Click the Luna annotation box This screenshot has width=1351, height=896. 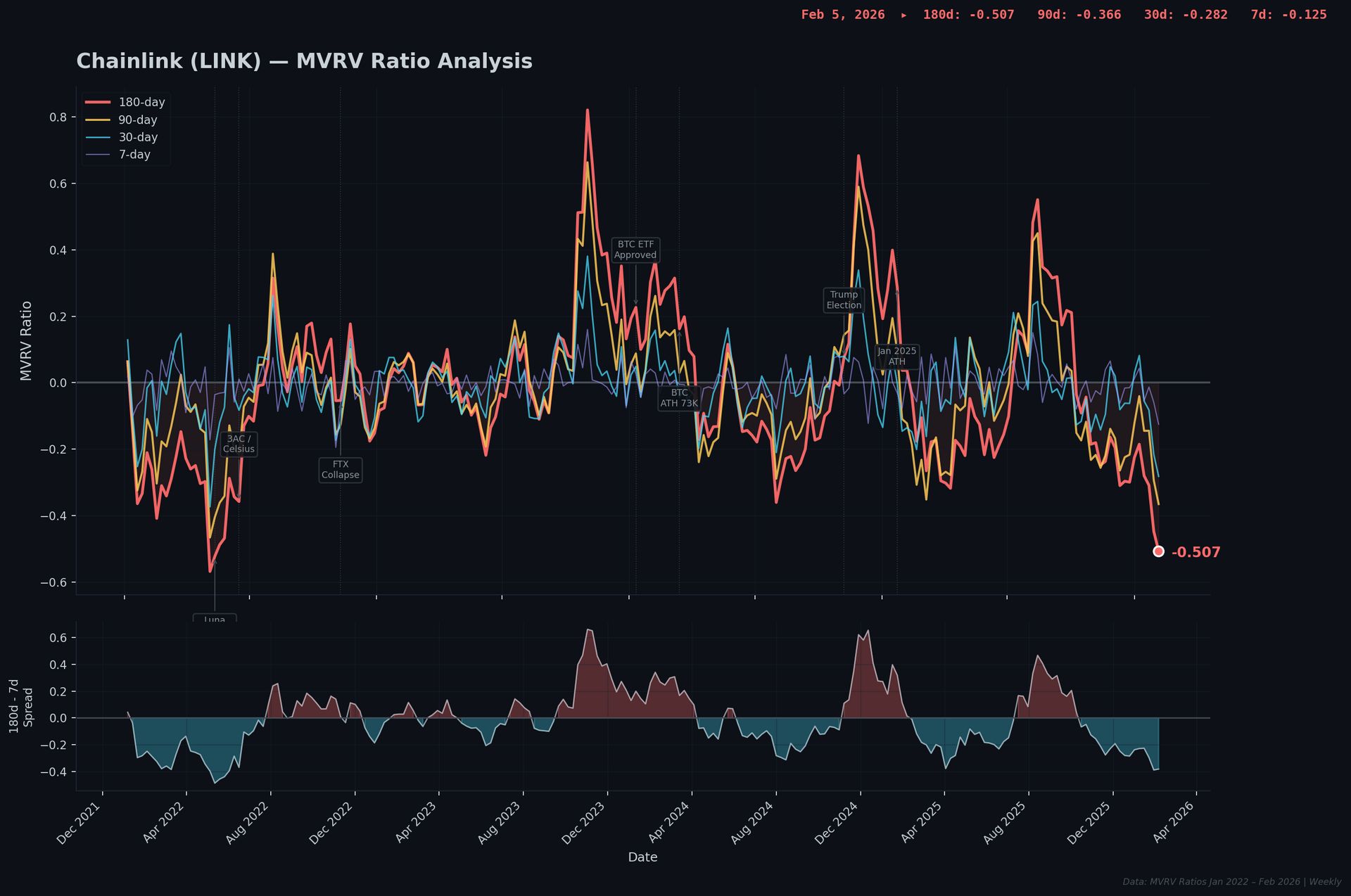[x=215, y=619]
